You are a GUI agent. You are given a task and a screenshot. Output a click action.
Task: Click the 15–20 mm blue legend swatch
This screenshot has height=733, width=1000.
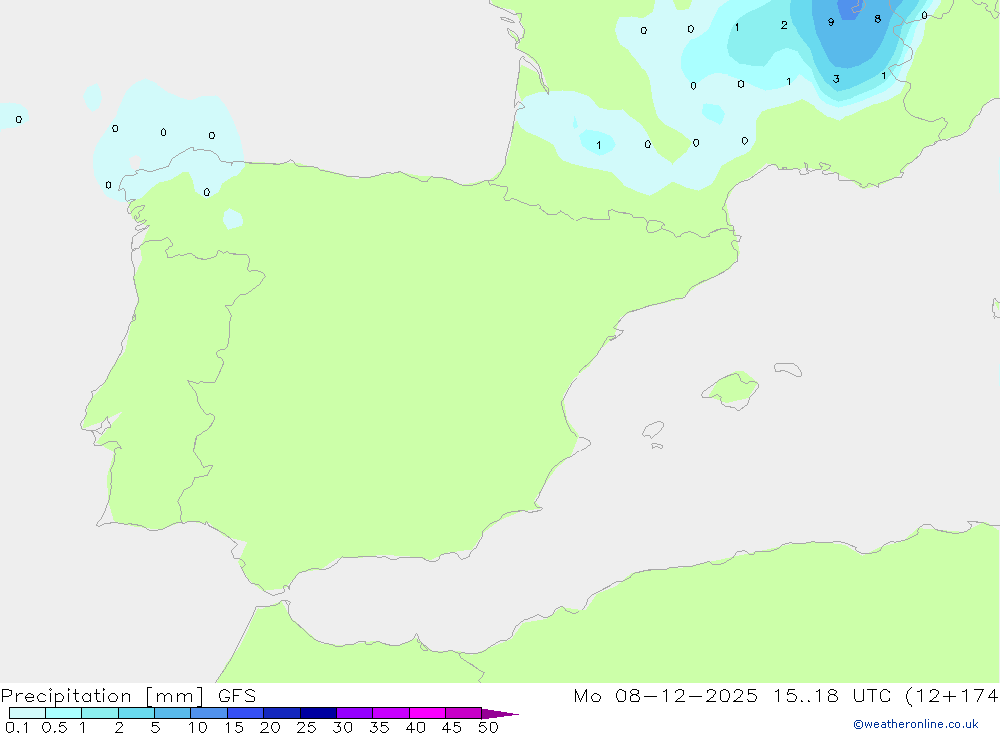245,713
